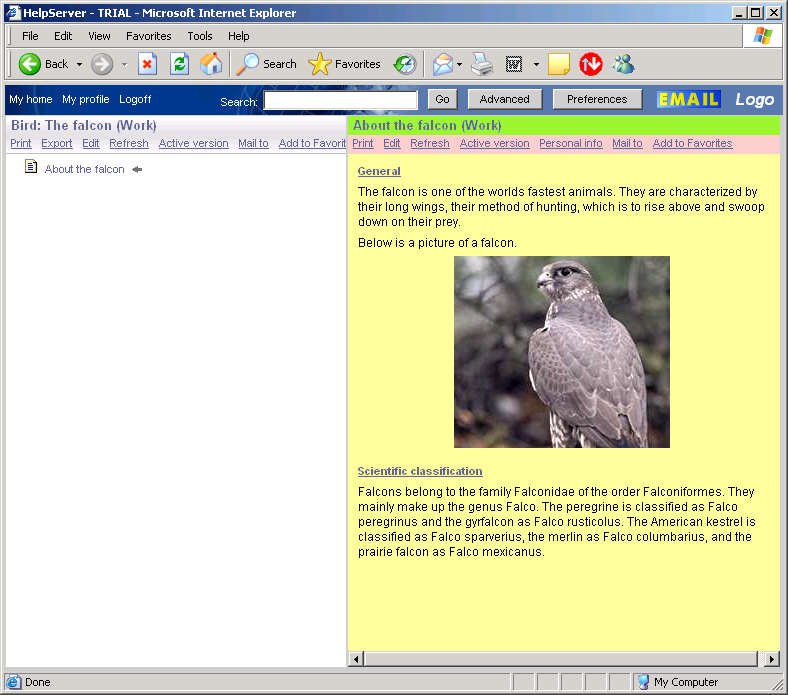Open the Favorites menu
Screen dimensions: 788x695
148,36
